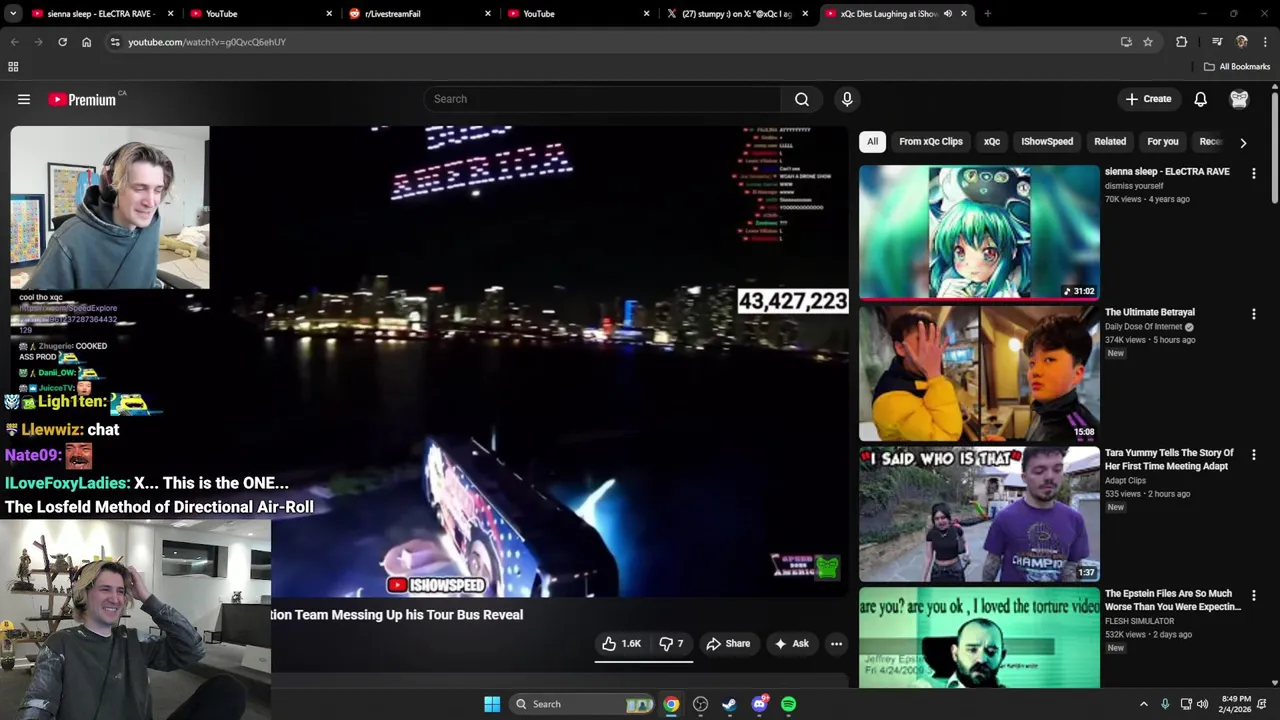Open FLESH SIMULATOR channel link
The width and height of the screenshot is (1280, 720).
[x=1139, y=621]
